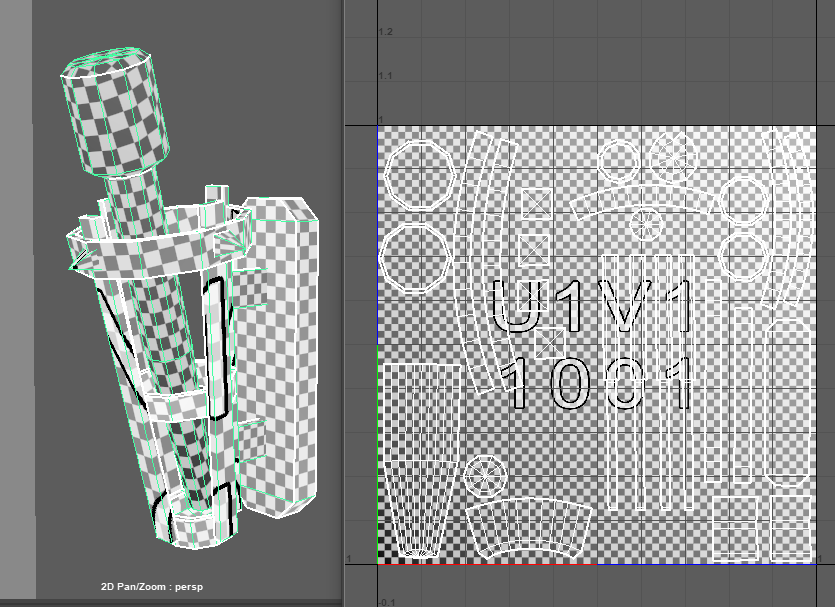Click the red U axis line
The image size is (835, 607).
(x=487, y=565)
